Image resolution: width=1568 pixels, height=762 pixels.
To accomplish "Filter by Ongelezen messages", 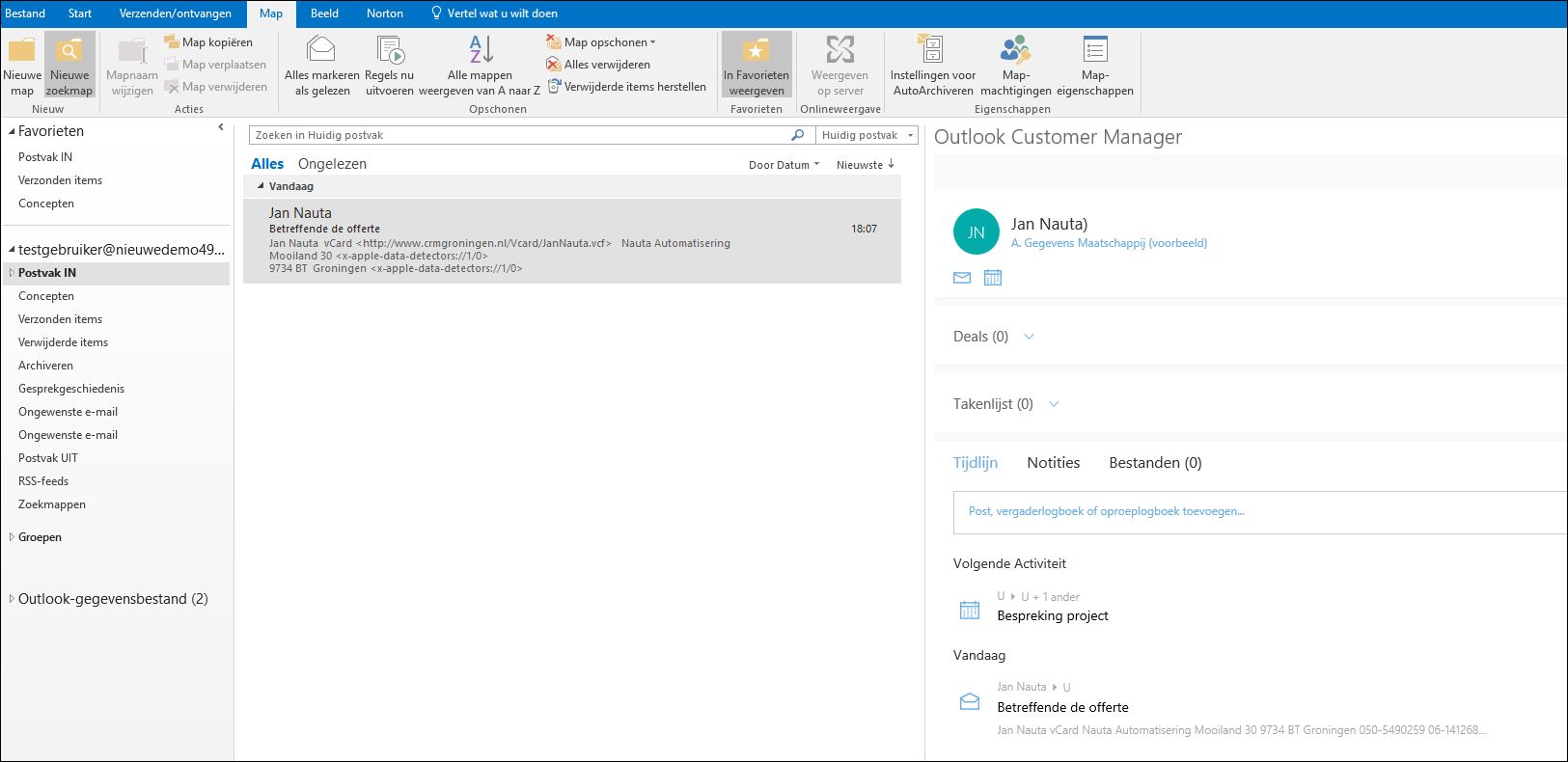I will [332, 164].
